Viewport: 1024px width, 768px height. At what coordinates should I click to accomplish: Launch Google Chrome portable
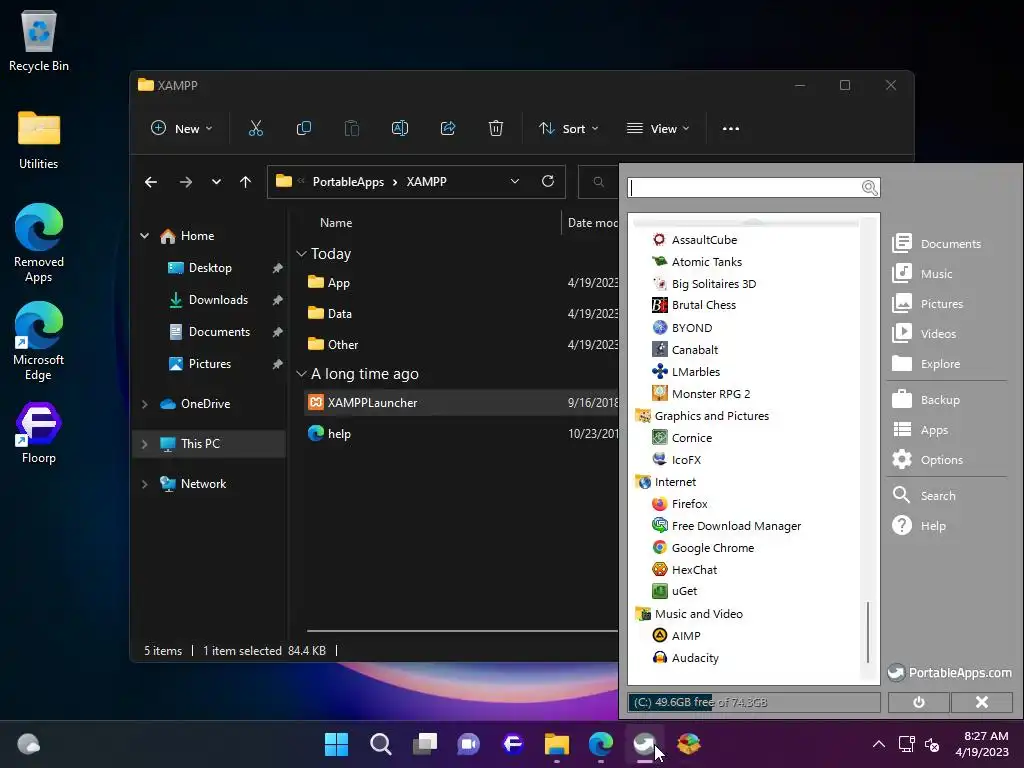[703, 548]
